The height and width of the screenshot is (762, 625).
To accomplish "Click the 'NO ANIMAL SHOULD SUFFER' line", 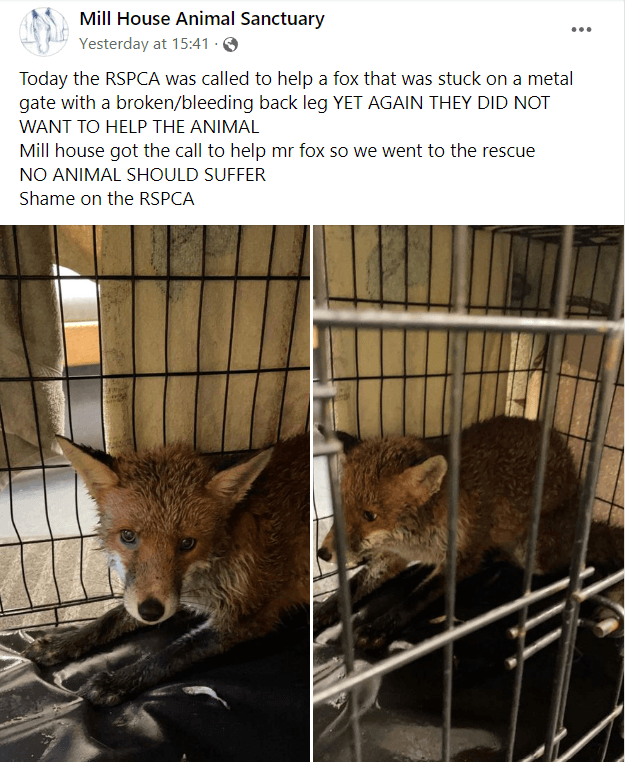I will pos(142,175).
